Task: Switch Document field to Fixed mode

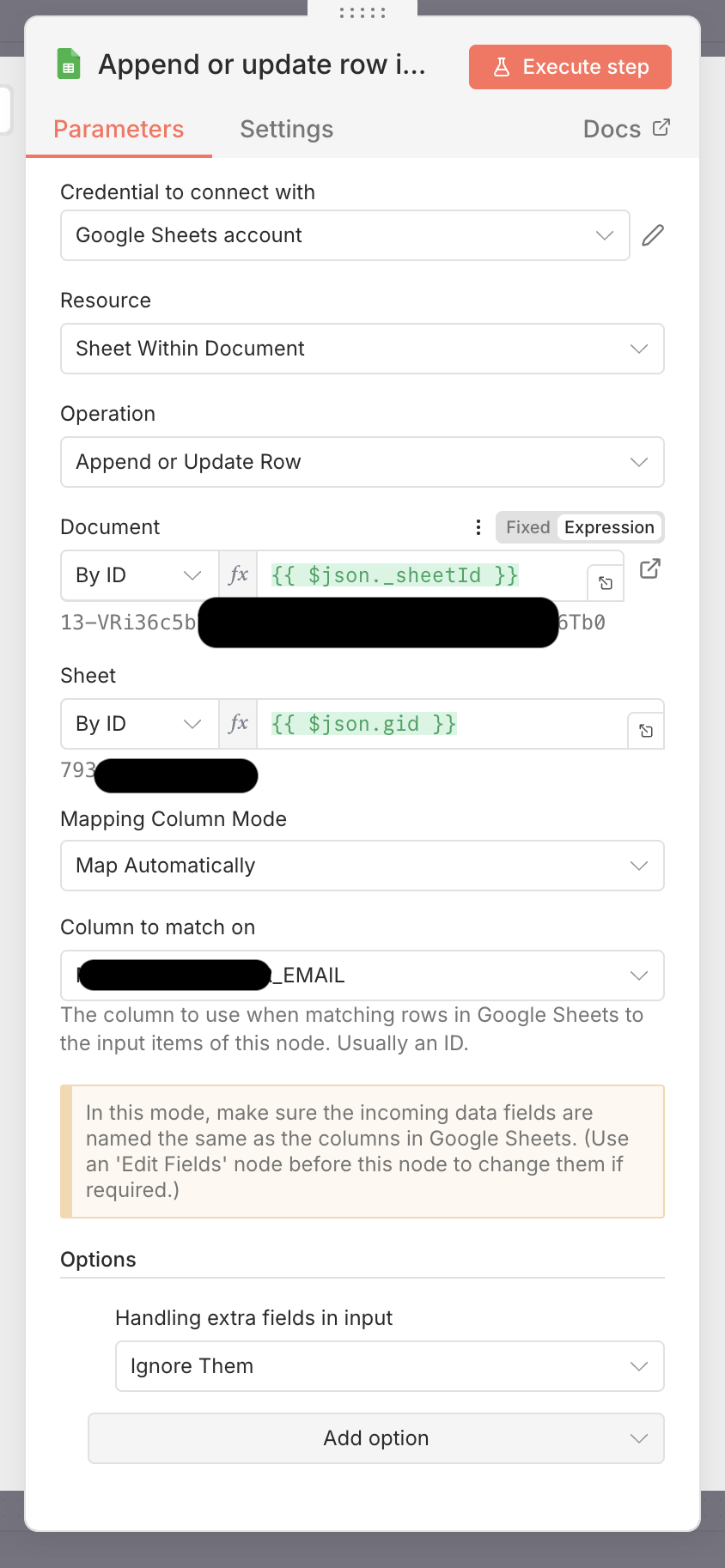Action: 527,527
